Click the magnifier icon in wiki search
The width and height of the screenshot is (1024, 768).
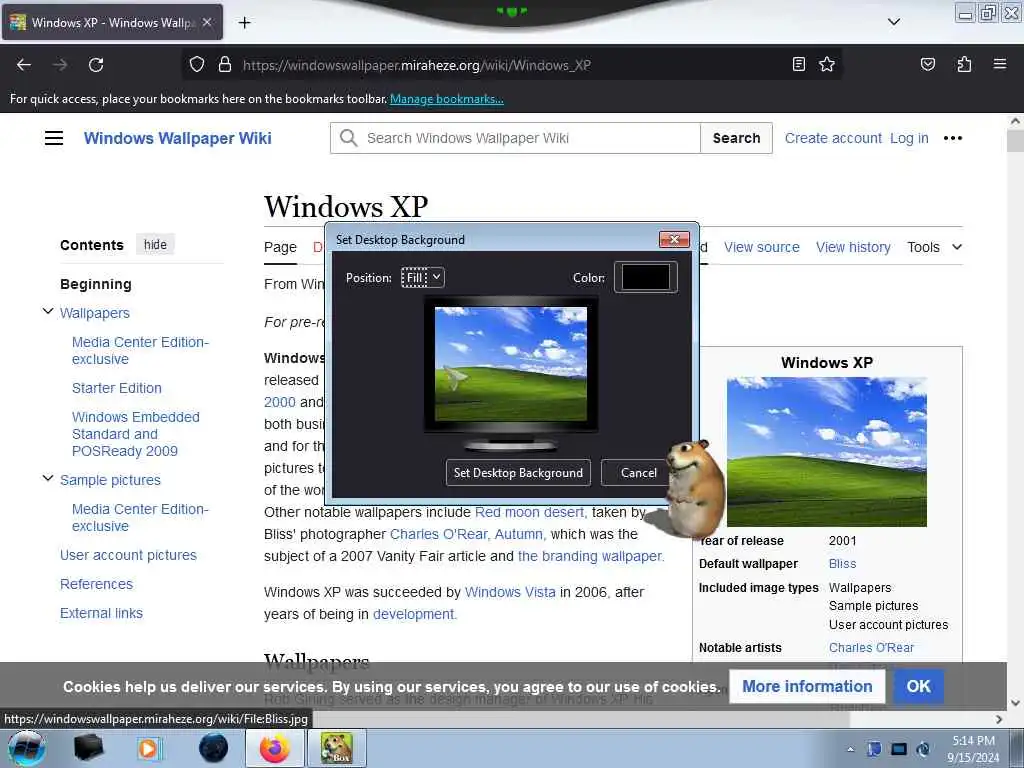point(349,138)
